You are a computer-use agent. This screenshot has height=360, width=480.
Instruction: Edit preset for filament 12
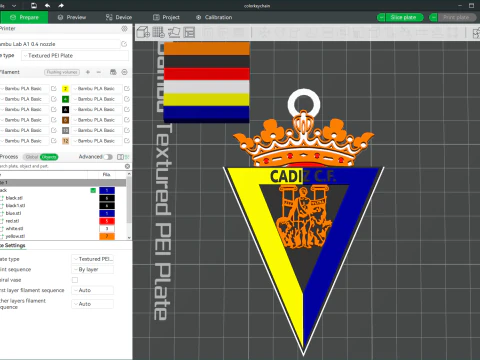tap(127, 141)
